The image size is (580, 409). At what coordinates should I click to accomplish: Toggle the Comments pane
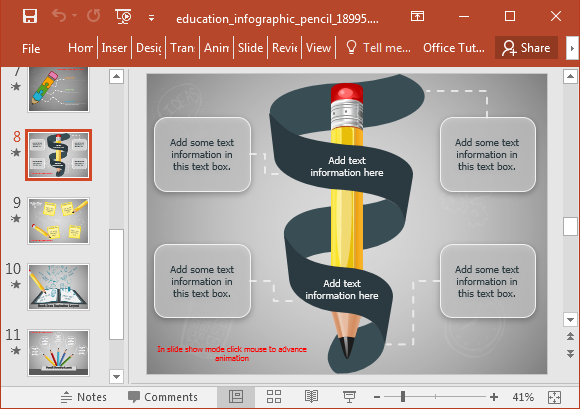click(x=163, y=397)
